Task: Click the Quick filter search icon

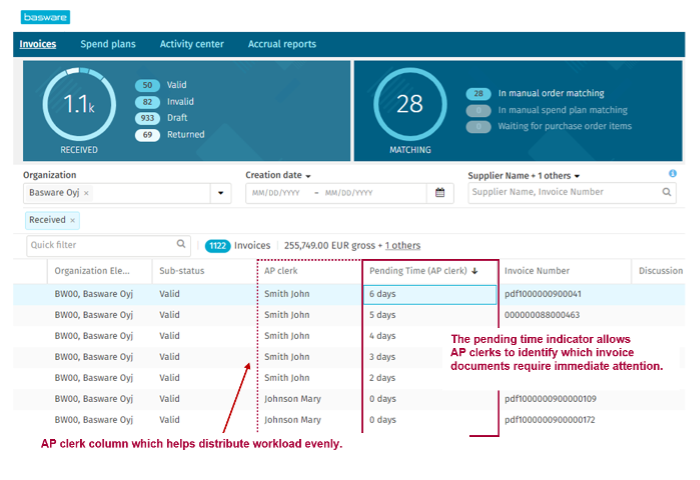Action: pyautogui.click(x=181, y=244)
